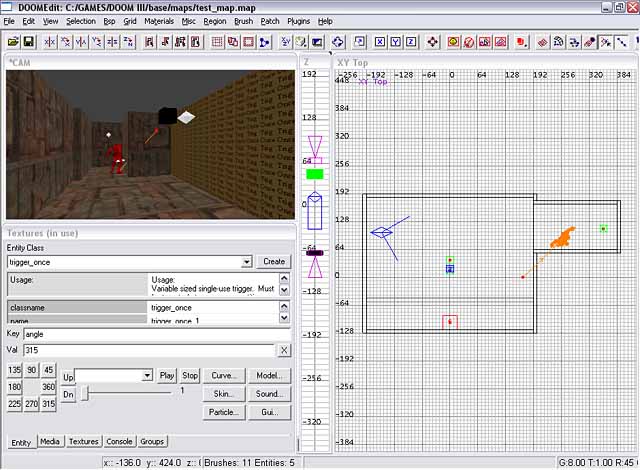Flip selection along the X axis
The width and height of the screenshot is (640, 470).
pyautogui.click(x=50, y=42)
